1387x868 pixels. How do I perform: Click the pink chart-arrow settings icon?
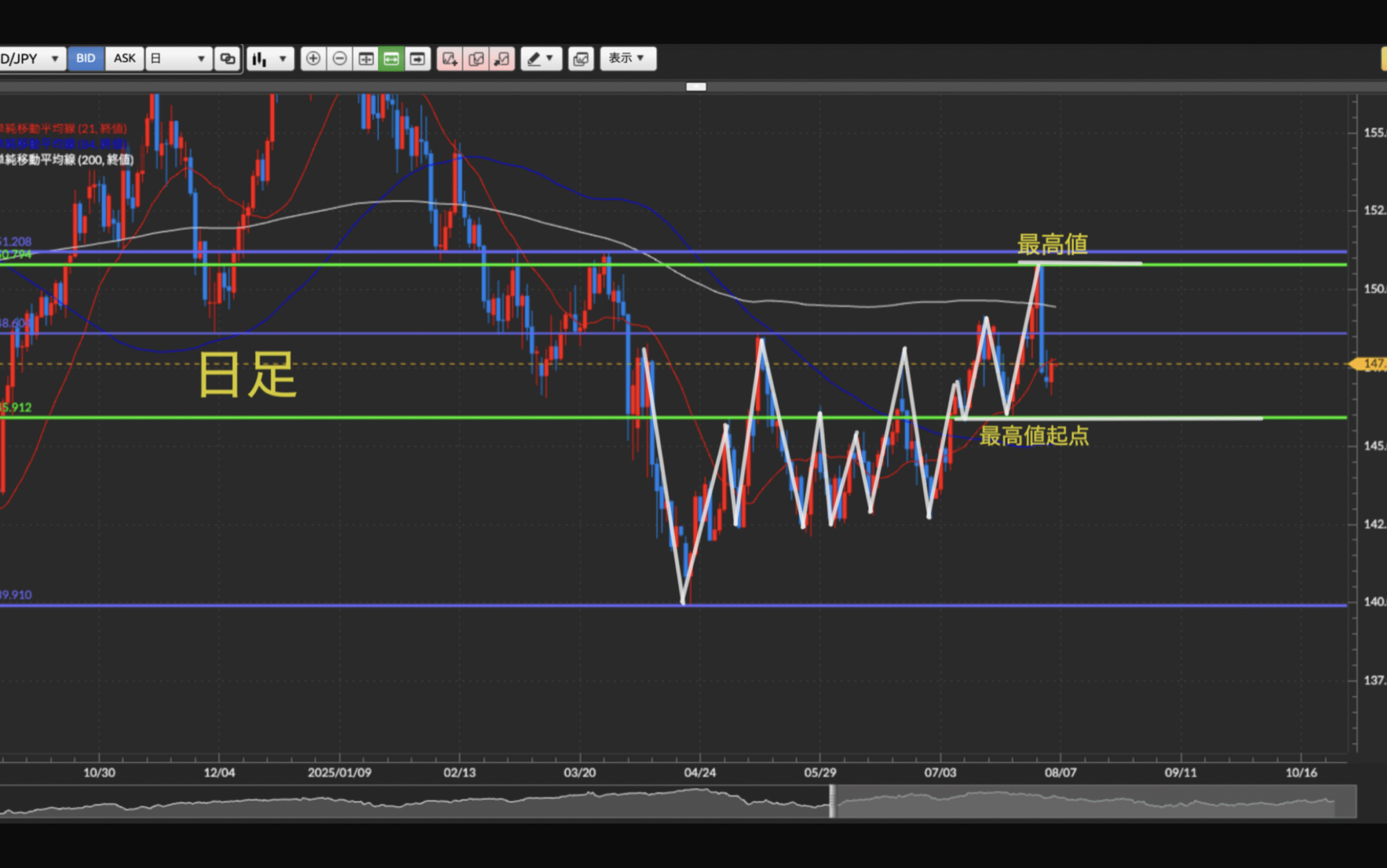(502, 59)
